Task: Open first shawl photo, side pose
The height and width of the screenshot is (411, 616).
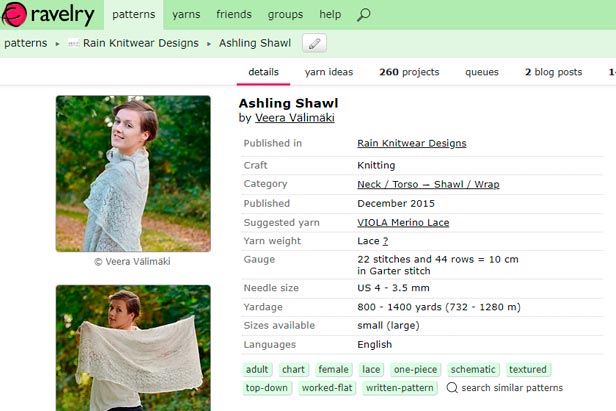Action: coord(133,174)
